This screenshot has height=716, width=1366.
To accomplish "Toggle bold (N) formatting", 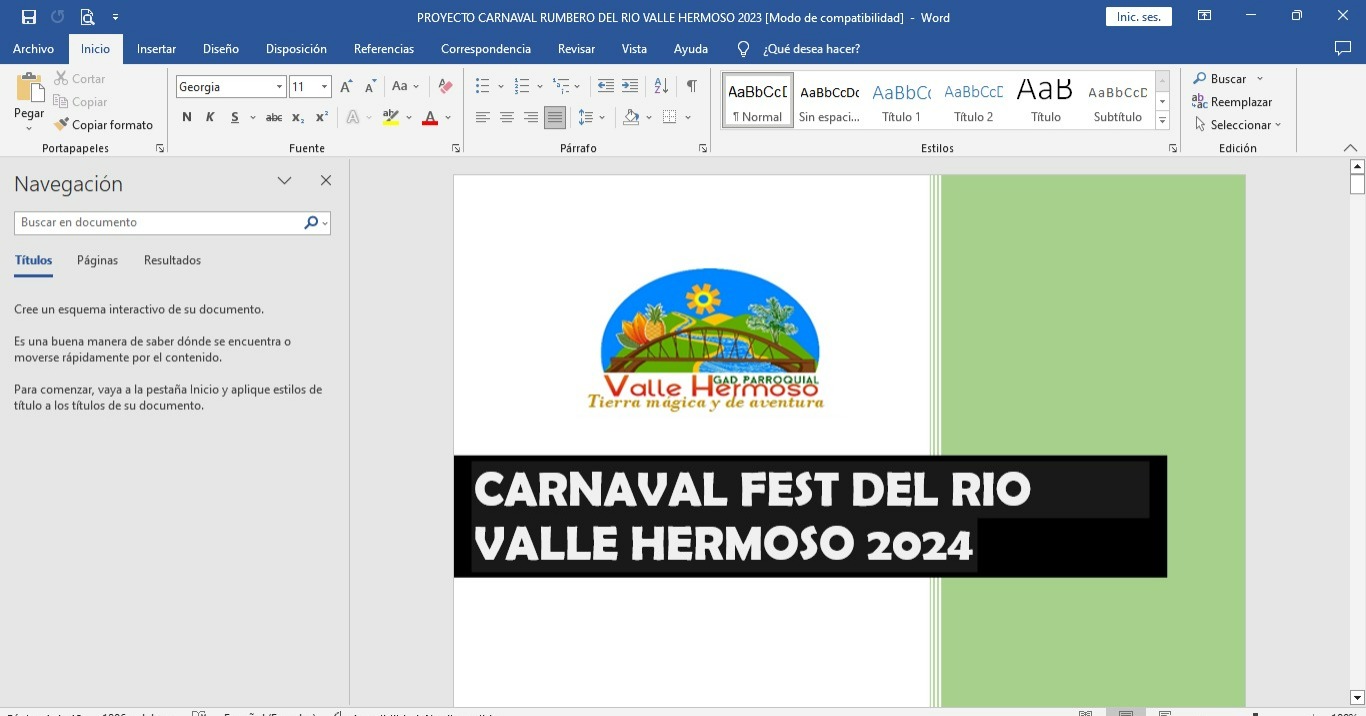I will 187,118.
